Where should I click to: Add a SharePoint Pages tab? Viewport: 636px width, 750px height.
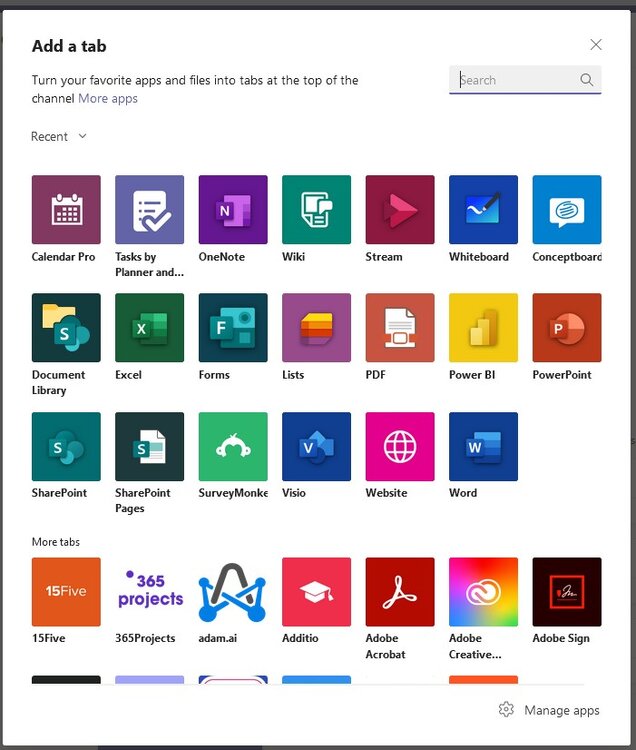pos(149,446)
